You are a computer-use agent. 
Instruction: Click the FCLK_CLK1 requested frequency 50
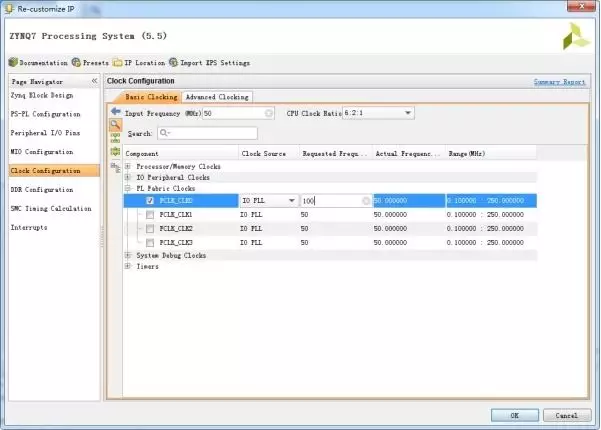(x=304, y=215)
